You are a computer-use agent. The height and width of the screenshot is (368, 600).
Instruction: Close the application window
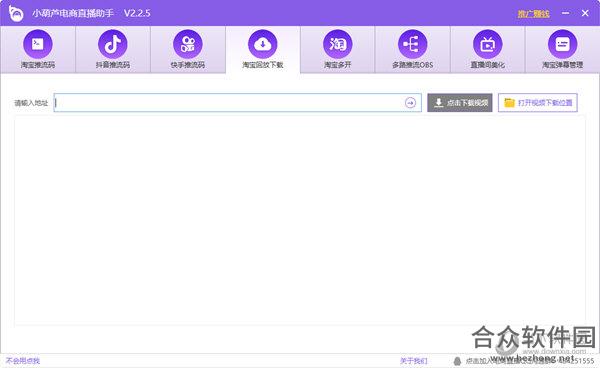[x=585, y=13]
